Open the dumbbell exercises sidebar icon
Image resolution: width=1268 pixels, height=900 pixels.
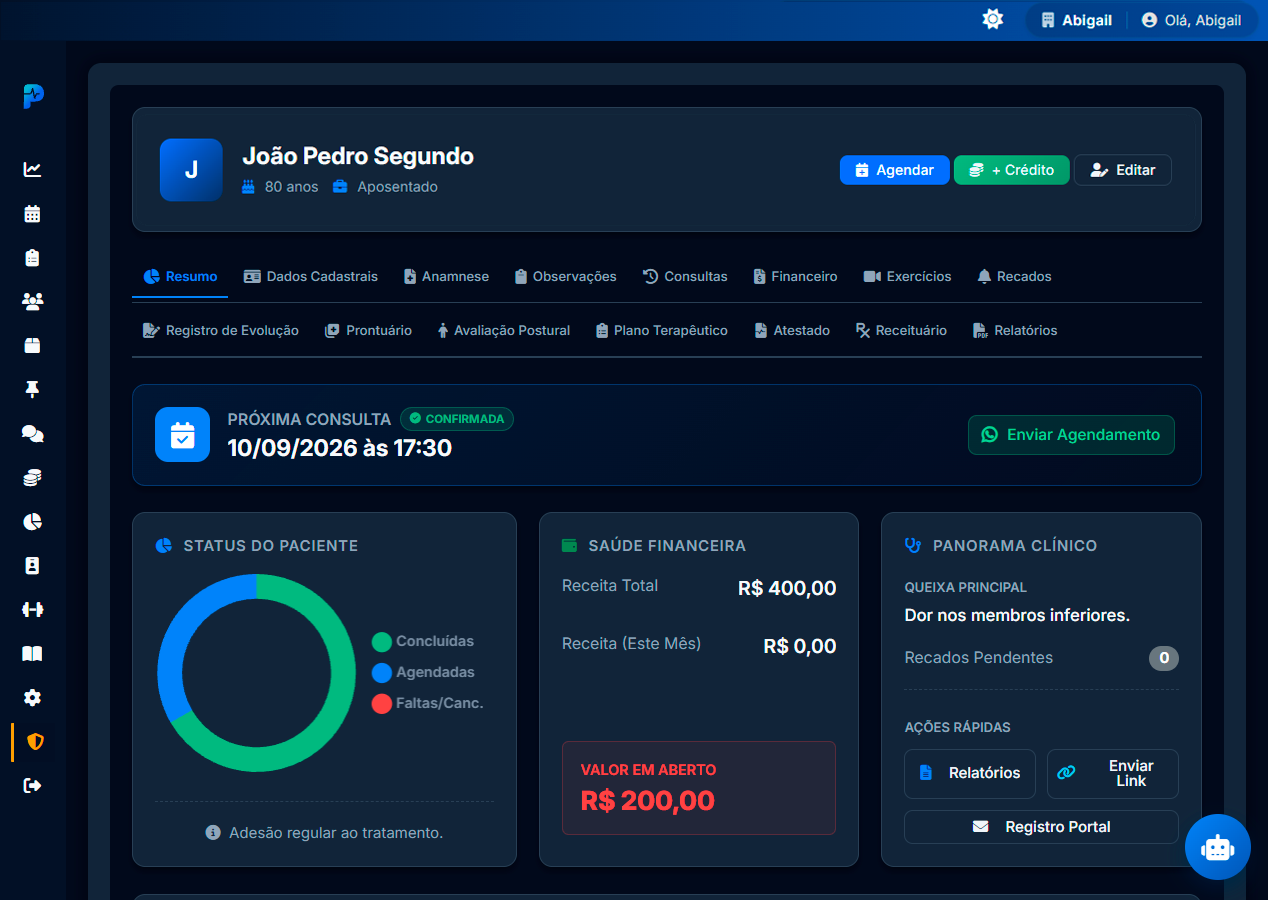(x=33, y=610)
